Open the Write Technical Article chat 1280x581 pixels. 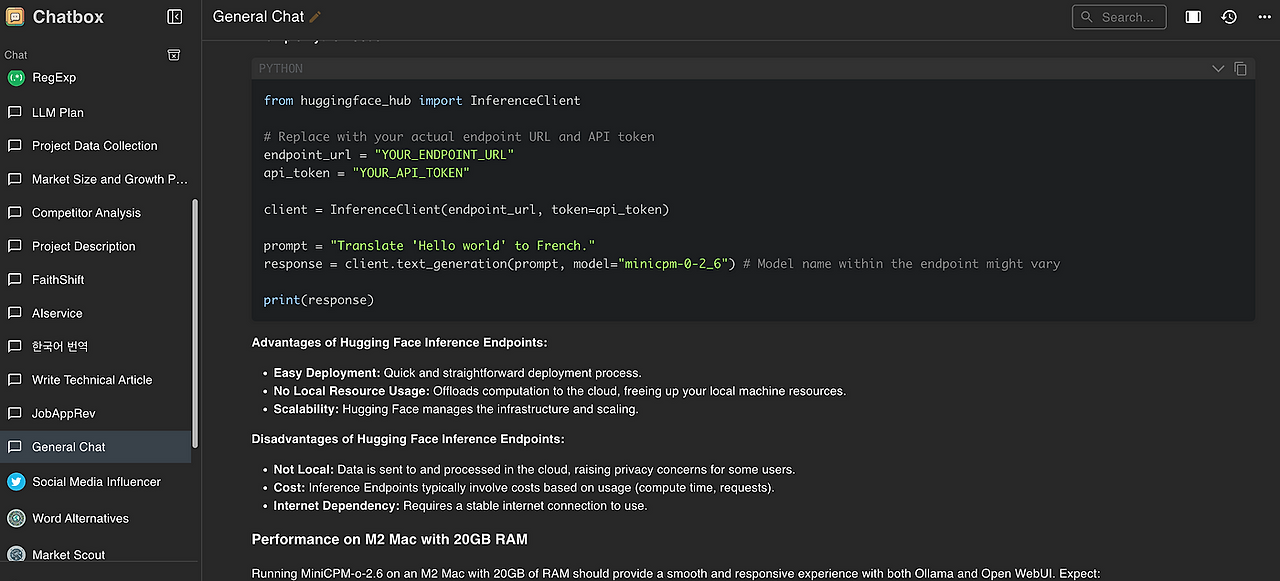point(96,379)
